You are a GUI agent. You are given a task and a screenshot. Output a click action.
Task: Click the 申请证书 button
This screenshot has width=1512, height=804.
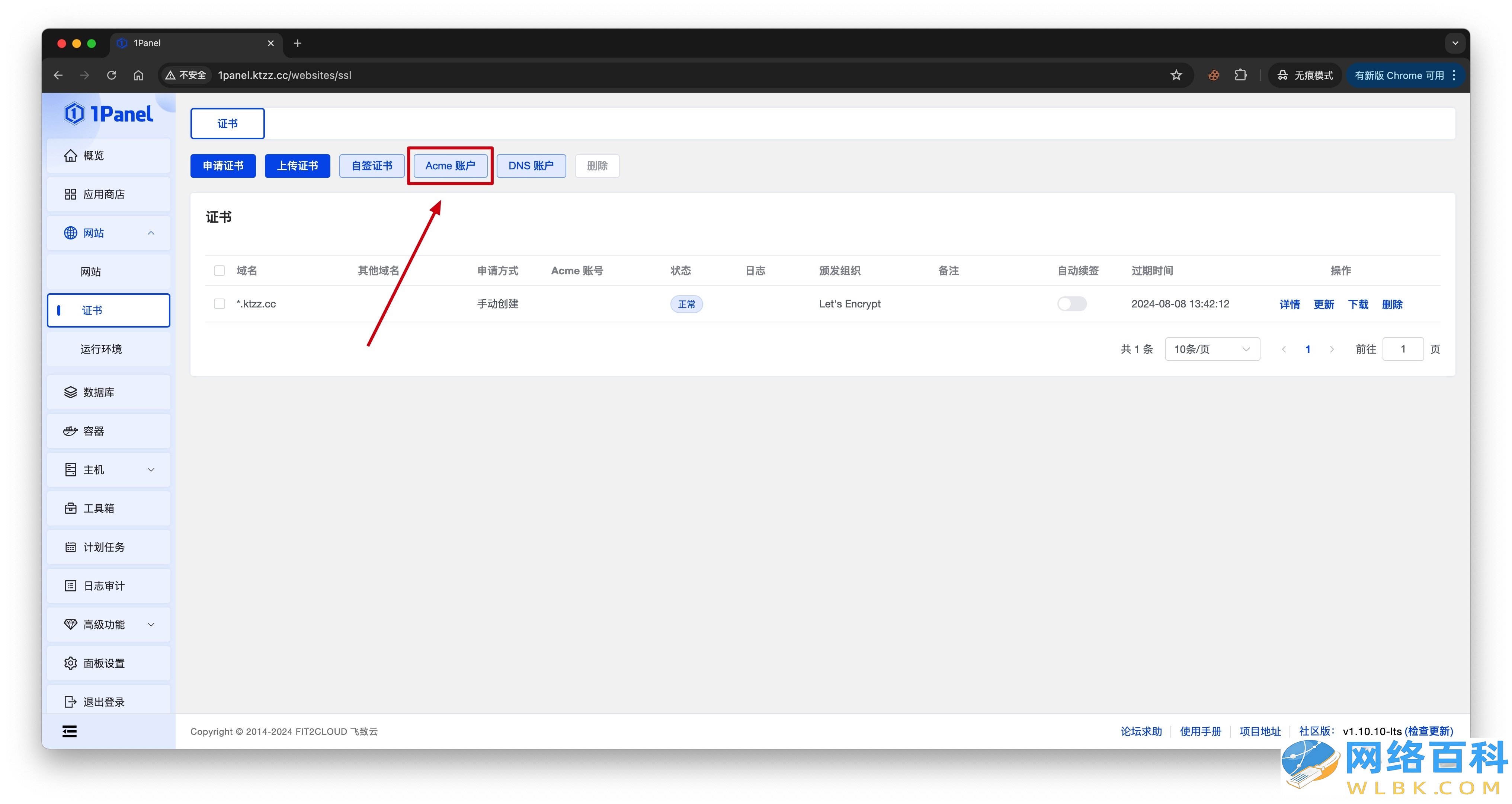pyautogui.click(x=223, y=166)
